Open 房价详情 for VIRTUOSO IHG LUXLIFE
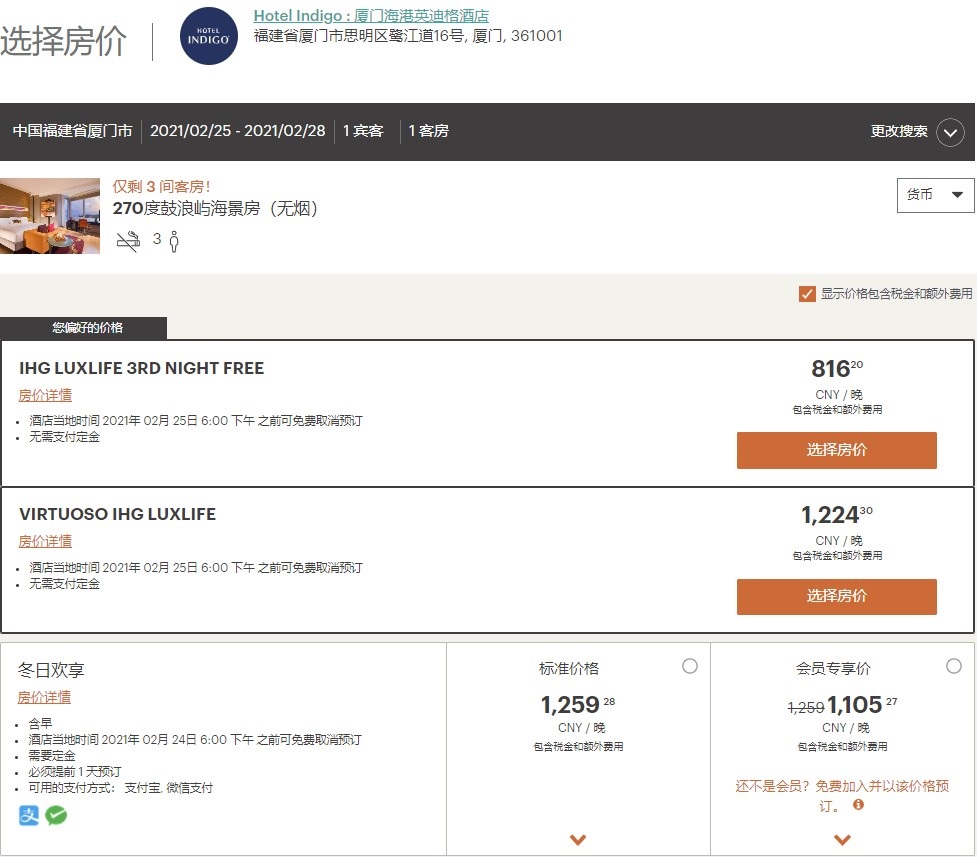 click(45, 541)
